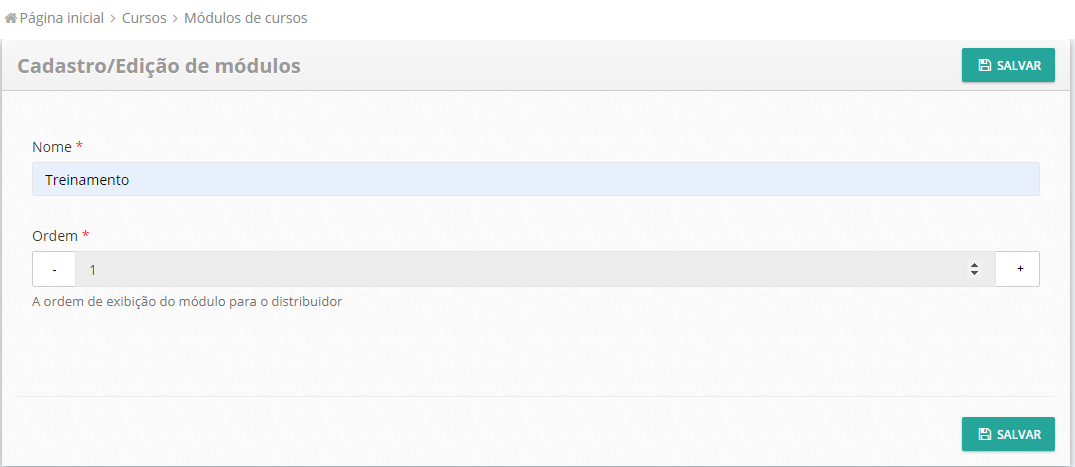Screen dimensions: 1075x467
Task: Click the Ordem spinner up arrow
Action: [x=974, y=265]
